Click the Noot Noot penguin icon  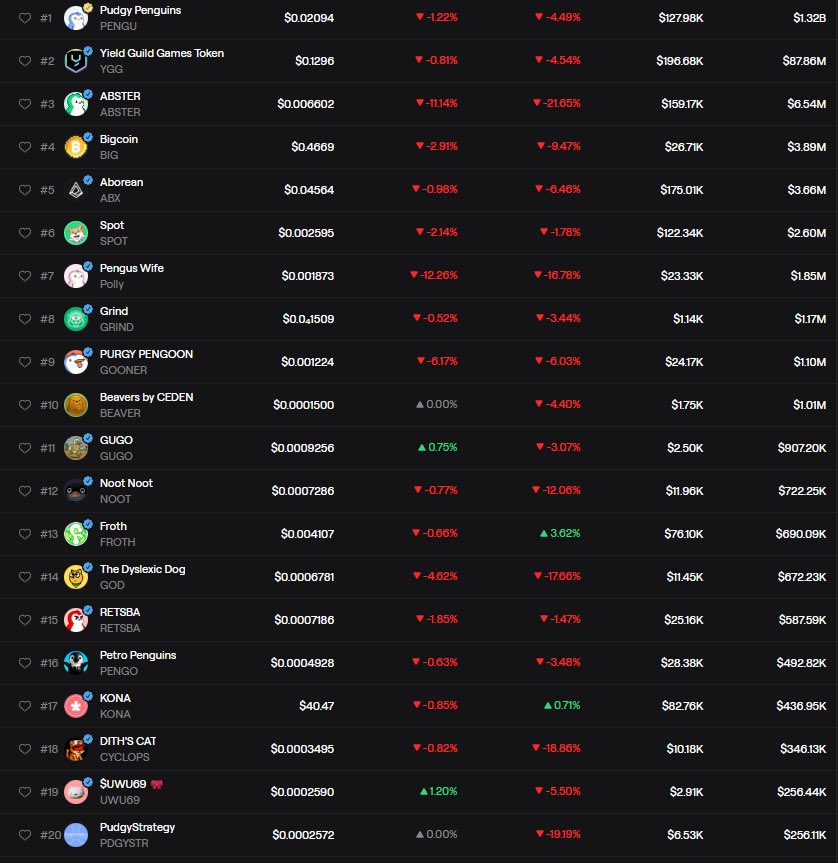76,491
